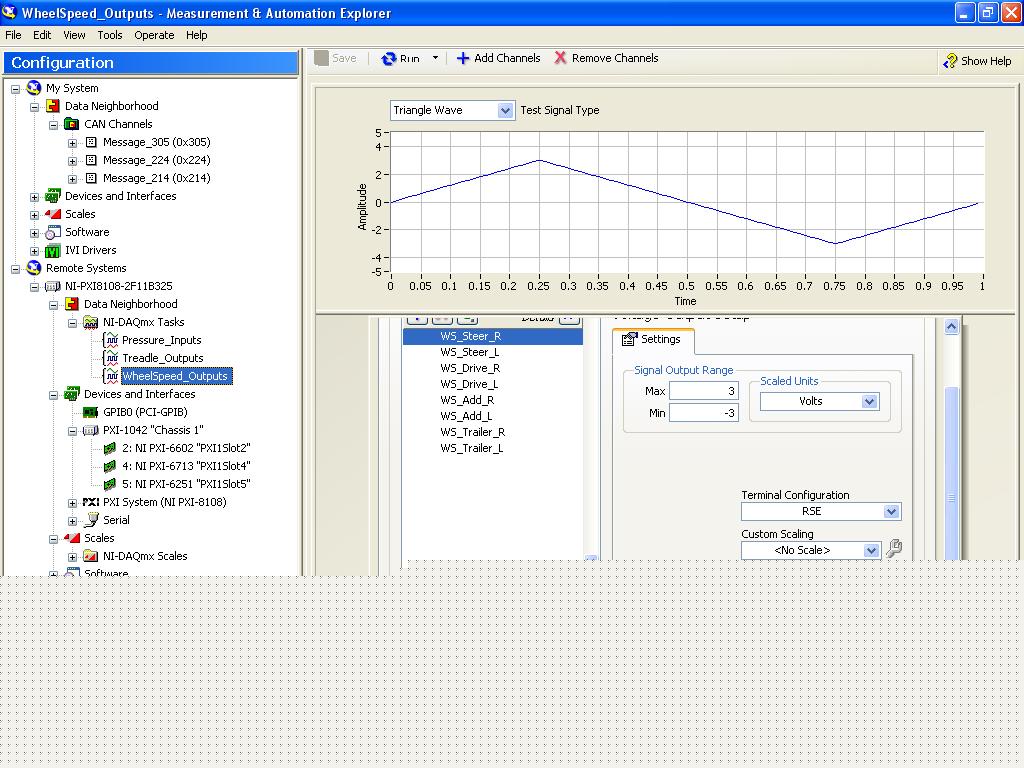1024x768 pixels.
Task: Click the NI PXI-6713 card icon
Action: tap(110, 466)
